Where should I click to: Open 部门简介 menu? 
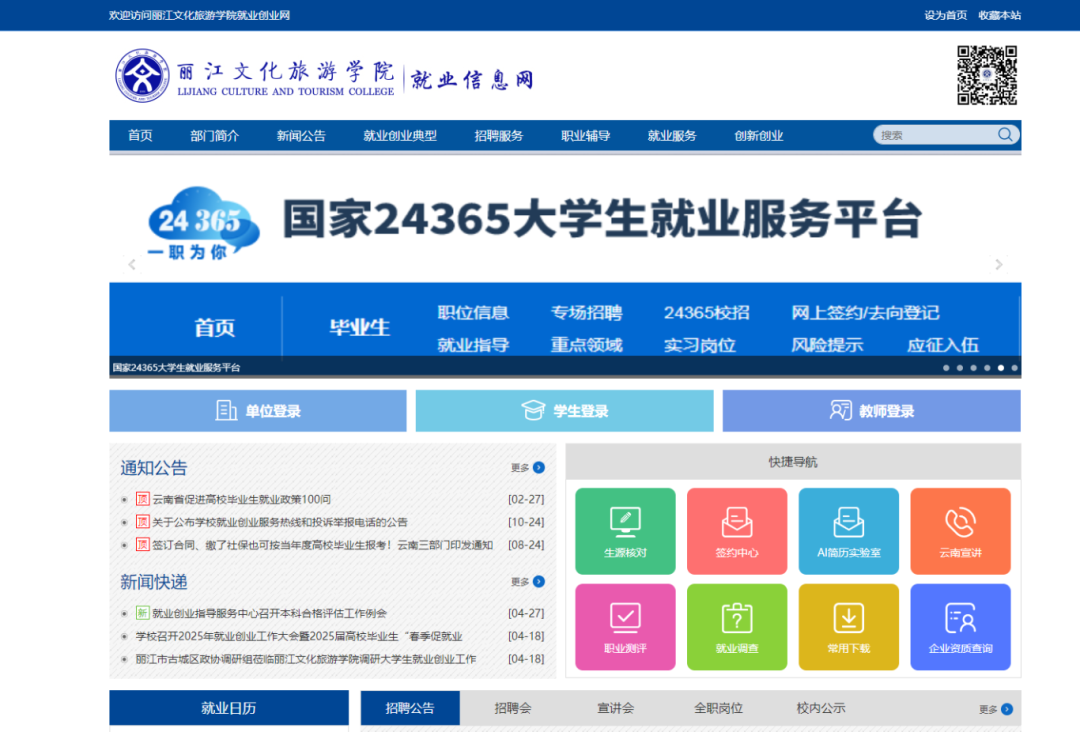pos(215,136)
